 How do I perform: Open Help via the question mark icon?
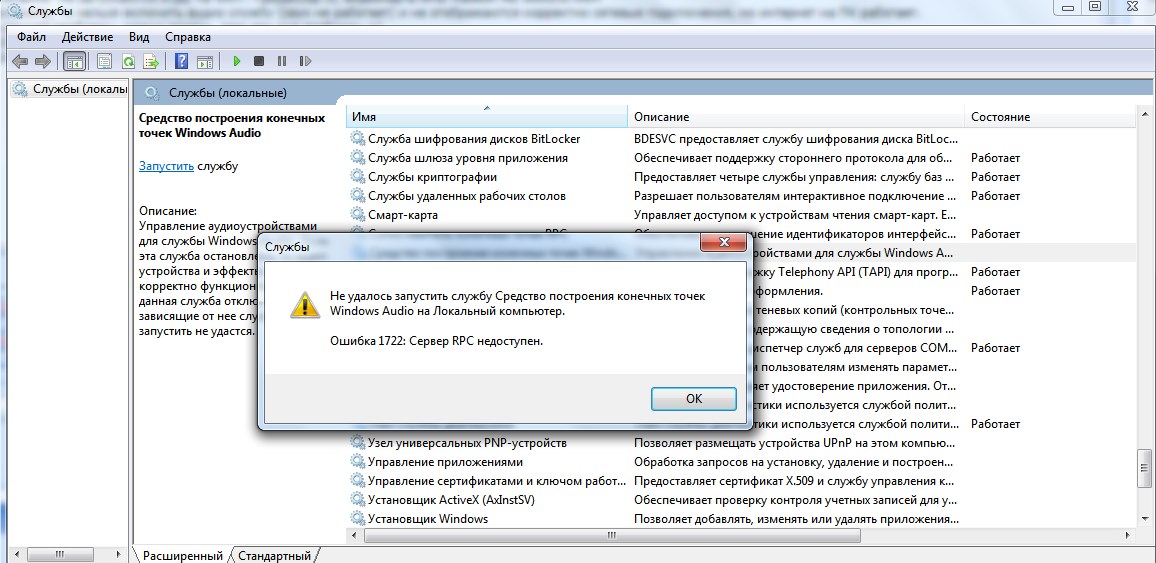pos(181,61)
